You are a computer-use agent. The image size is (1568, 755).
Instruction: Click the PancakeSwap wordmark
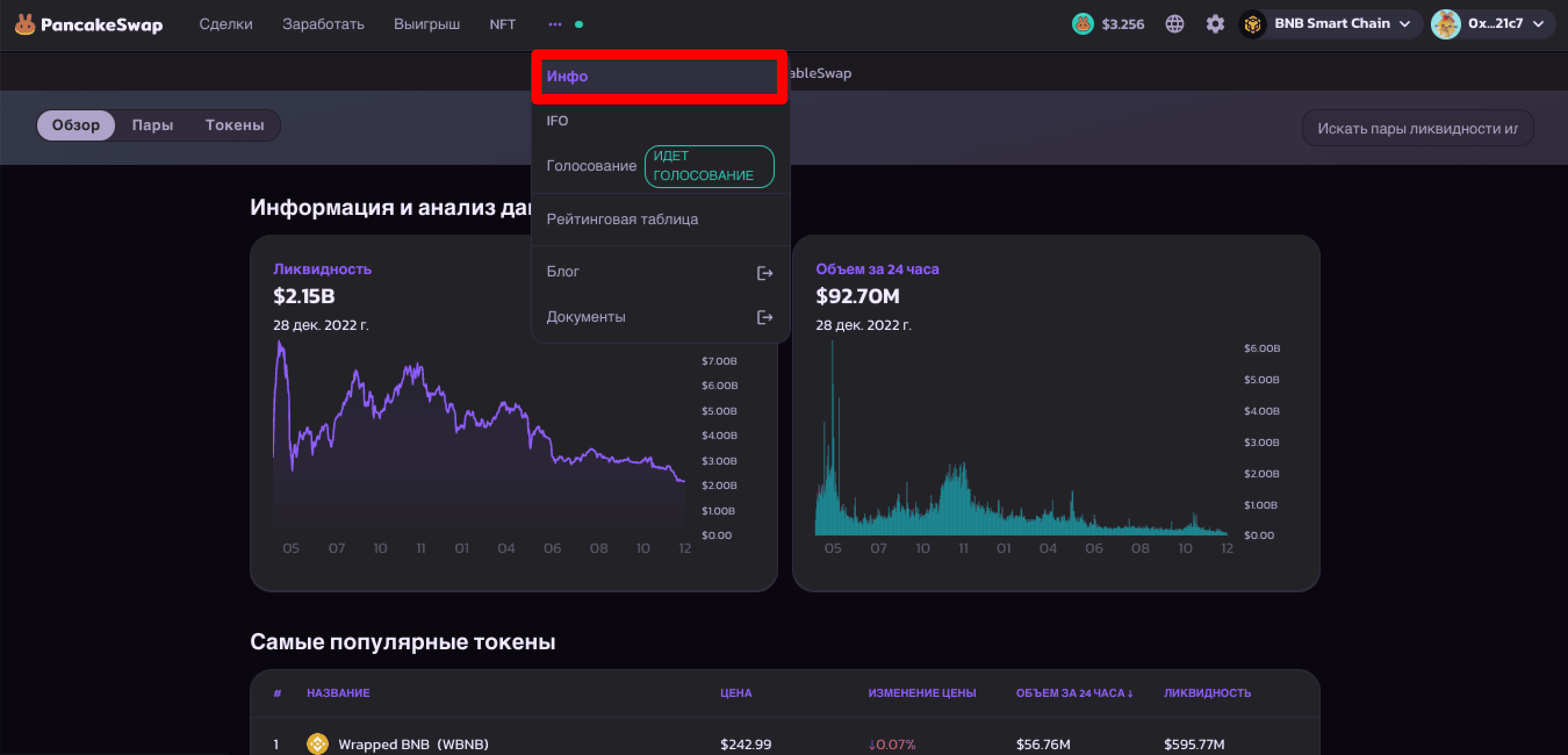tap(102, 25)
